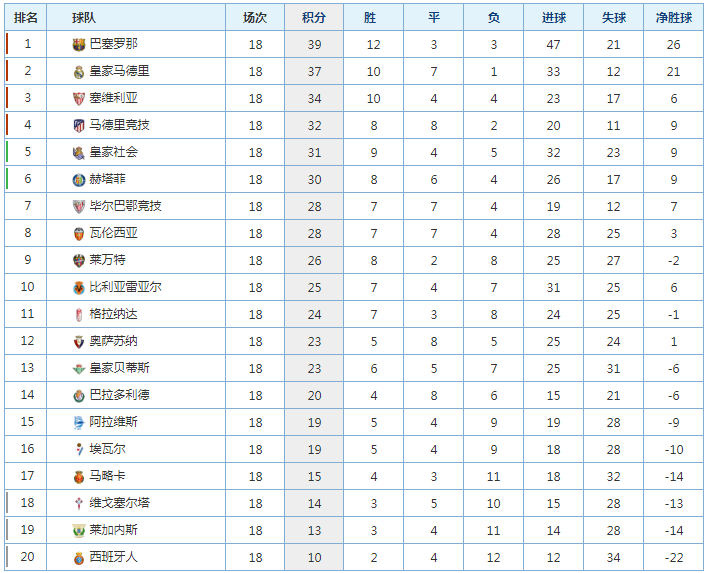Click the Espanyol club crest icon
709x573 pixels.
(x=79, y=557)
